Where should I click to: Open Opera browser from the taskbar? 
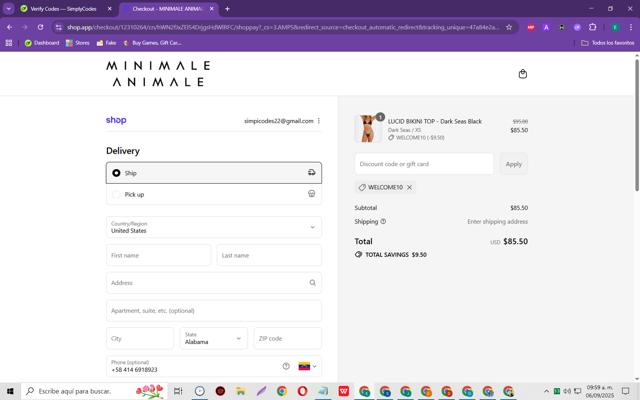point(302,391)
